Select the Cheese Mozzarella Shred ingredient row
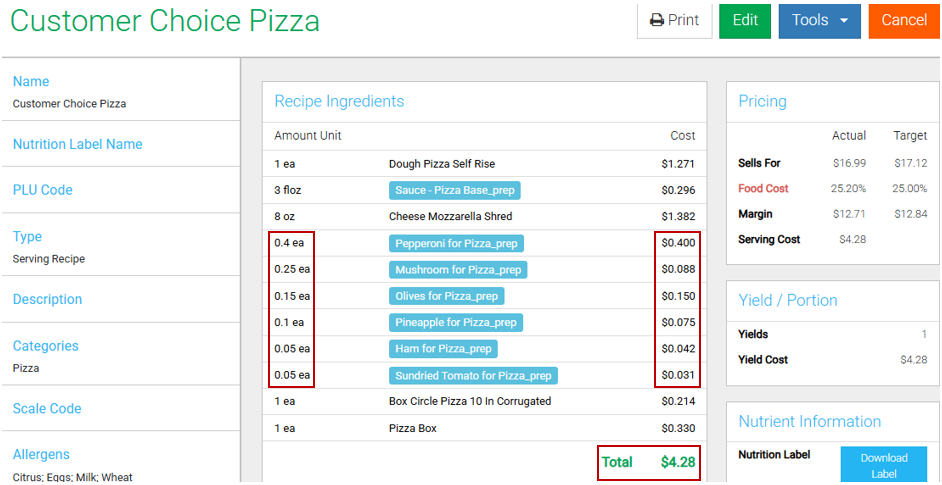Image resolution: width=942 pixels, height=485 pixels. tap(450, 216)
